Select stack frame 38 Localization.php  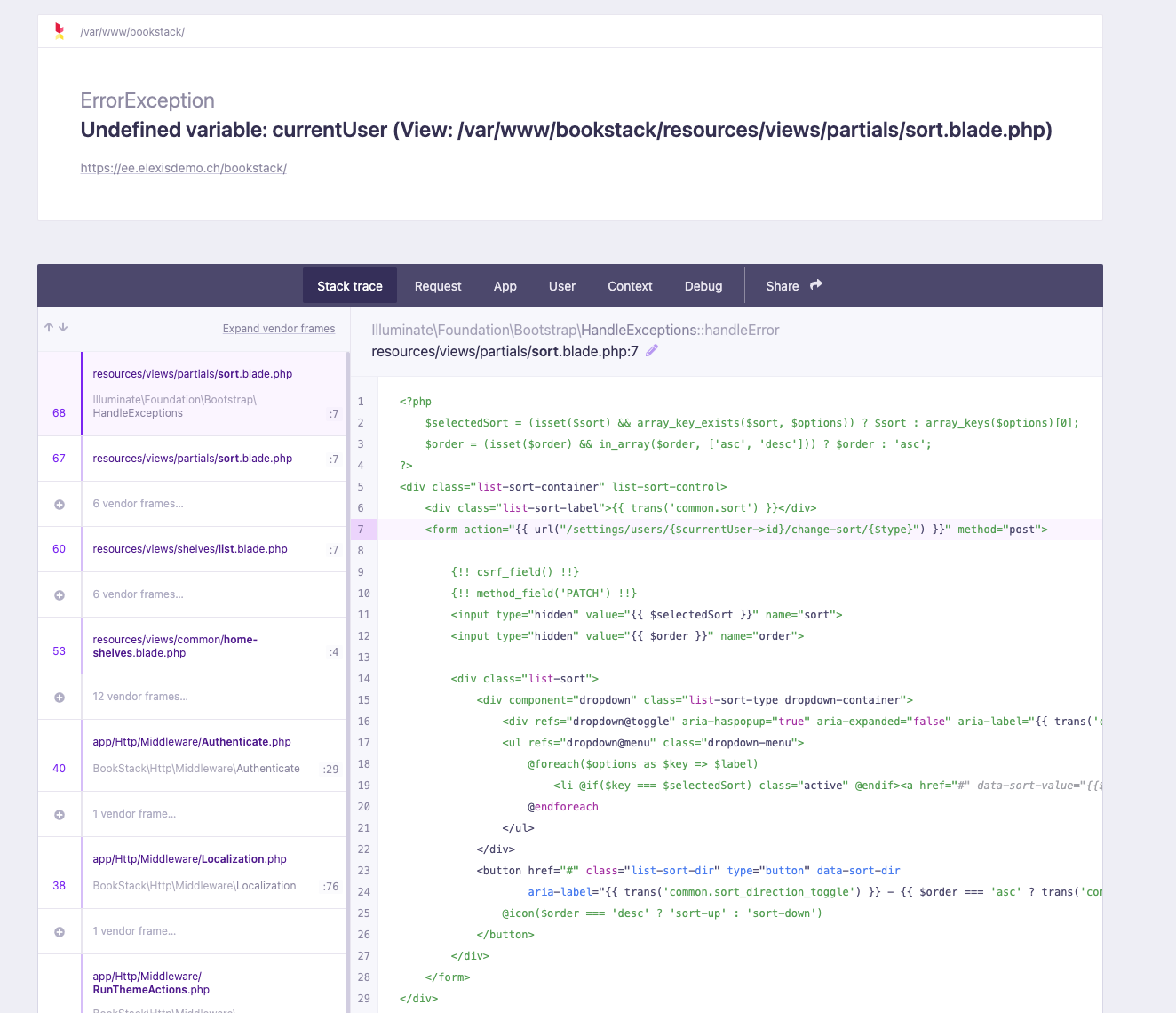click(x=195, y=872)
